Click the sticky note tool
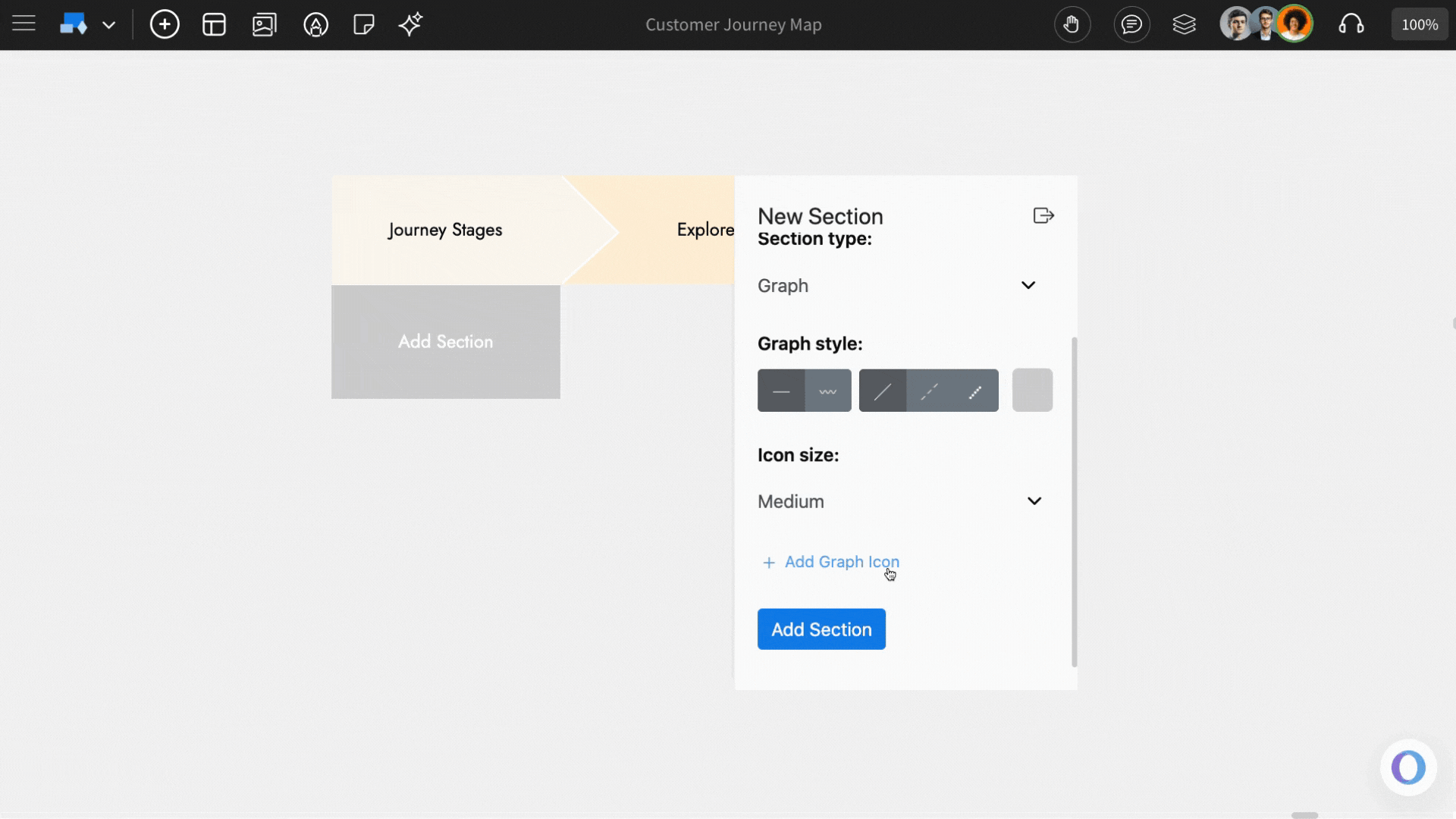Screen dimensions: 1456x819 tap(364, 24)
